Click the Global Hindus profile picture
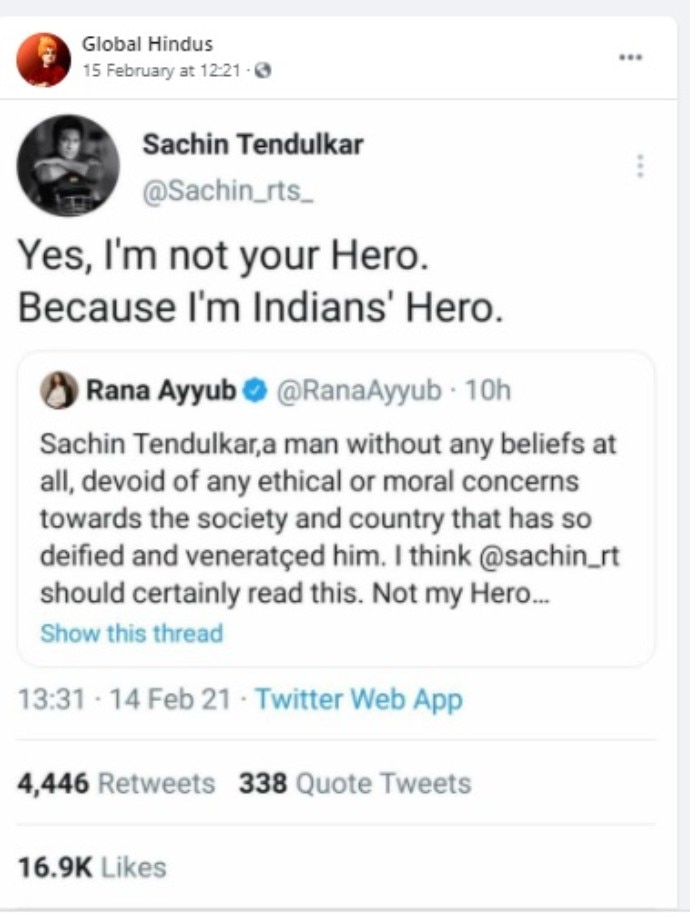The image size is (690, 919). 43,59
